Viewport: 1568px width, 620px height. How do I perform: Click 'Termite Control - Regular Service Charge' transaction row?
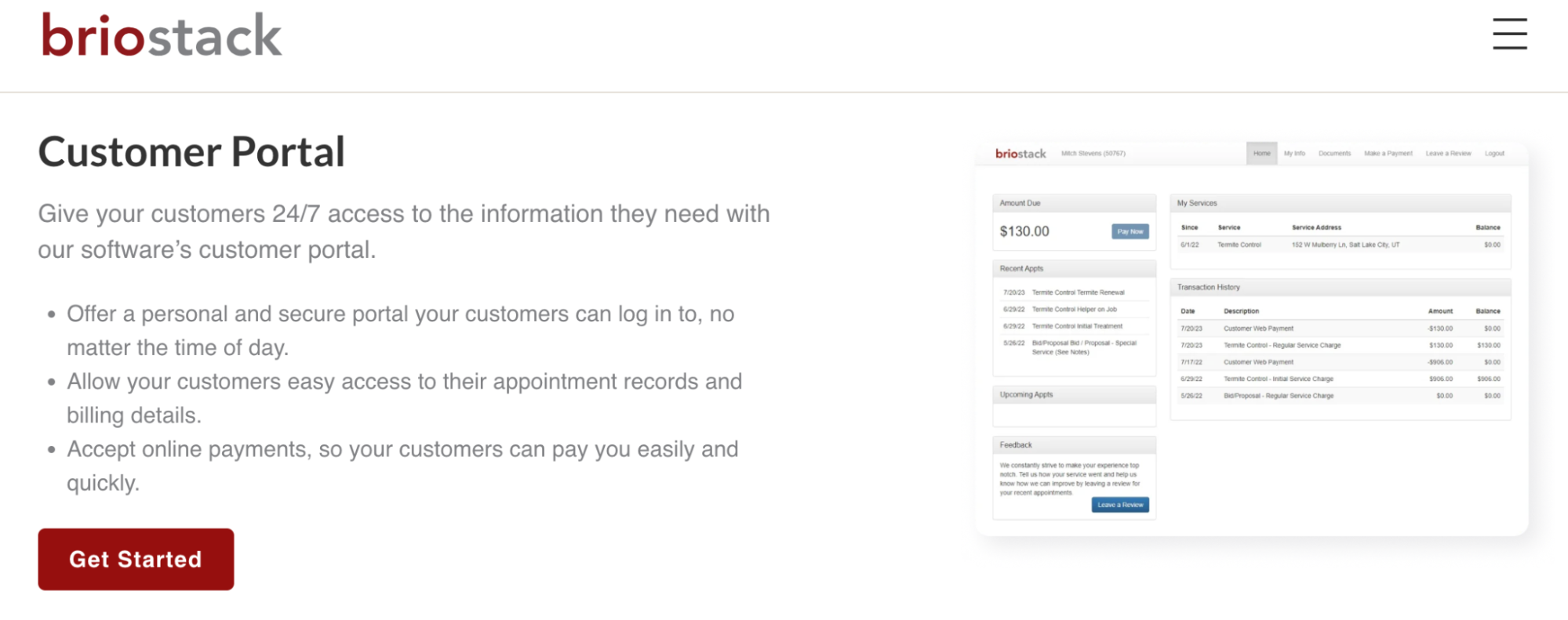(1340, 345)
